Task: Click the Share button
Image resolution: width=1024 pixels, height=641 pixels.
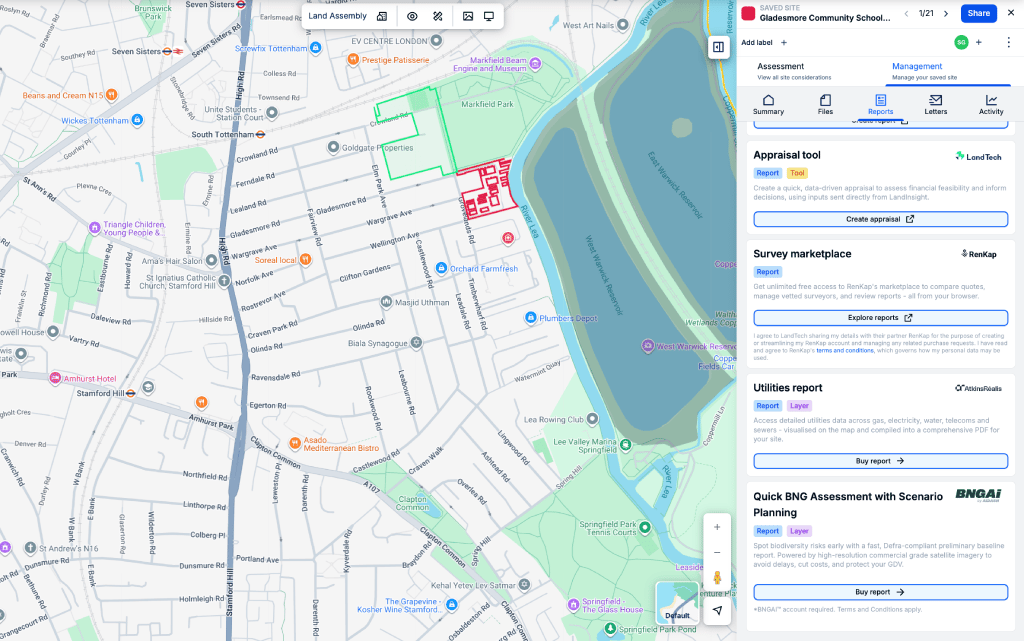Action: point(978,13)
